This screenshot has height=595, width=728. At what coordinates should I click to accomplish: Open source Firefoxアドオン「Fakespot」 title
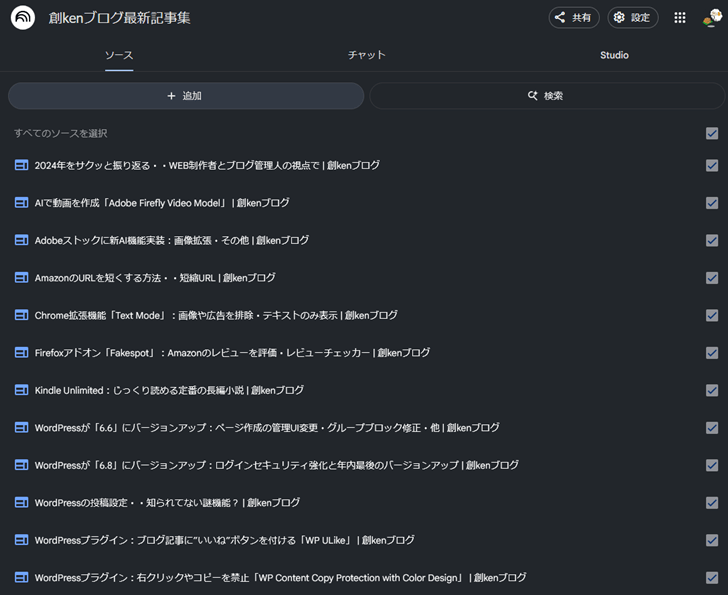[232, 353]
